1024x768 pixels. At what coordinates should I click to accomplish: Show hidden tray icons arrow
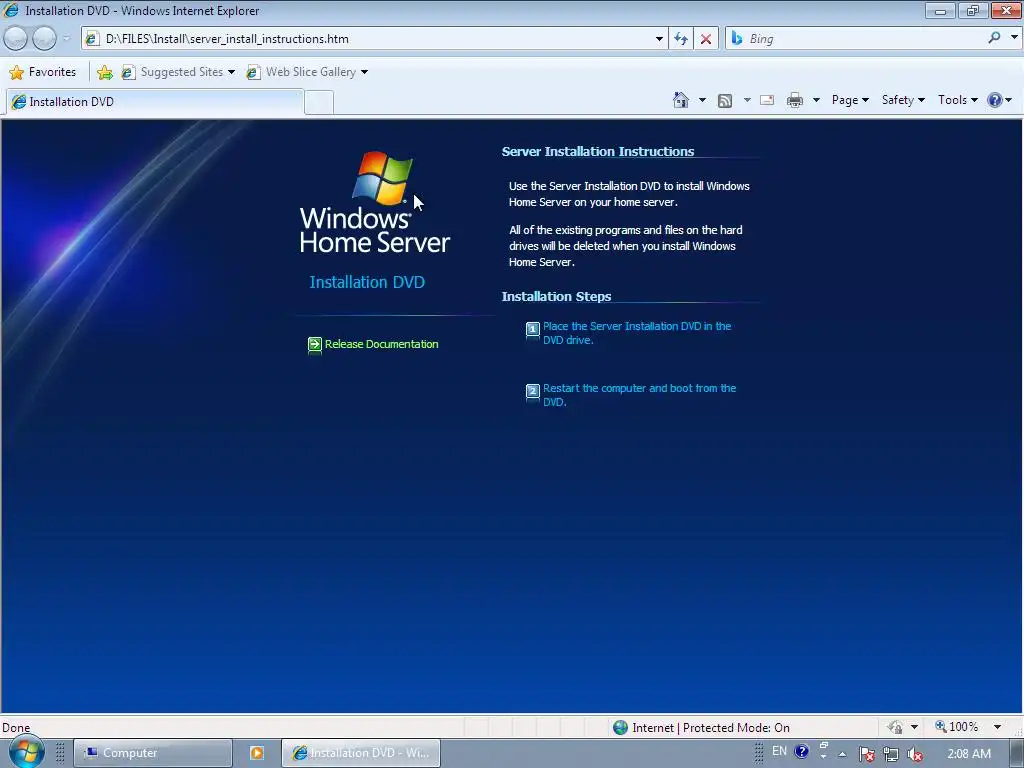click(842, 754)
